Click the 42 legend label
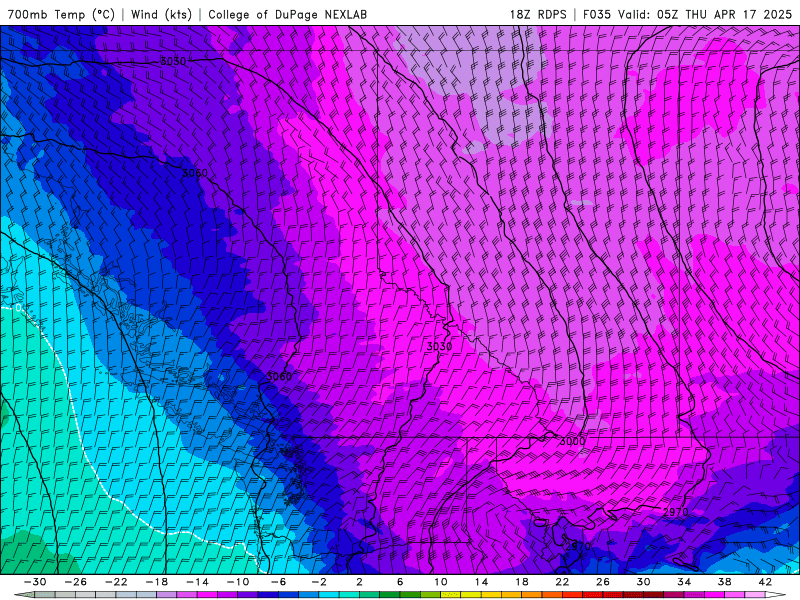This screenshot has height=600, width=800. point(765,582)
